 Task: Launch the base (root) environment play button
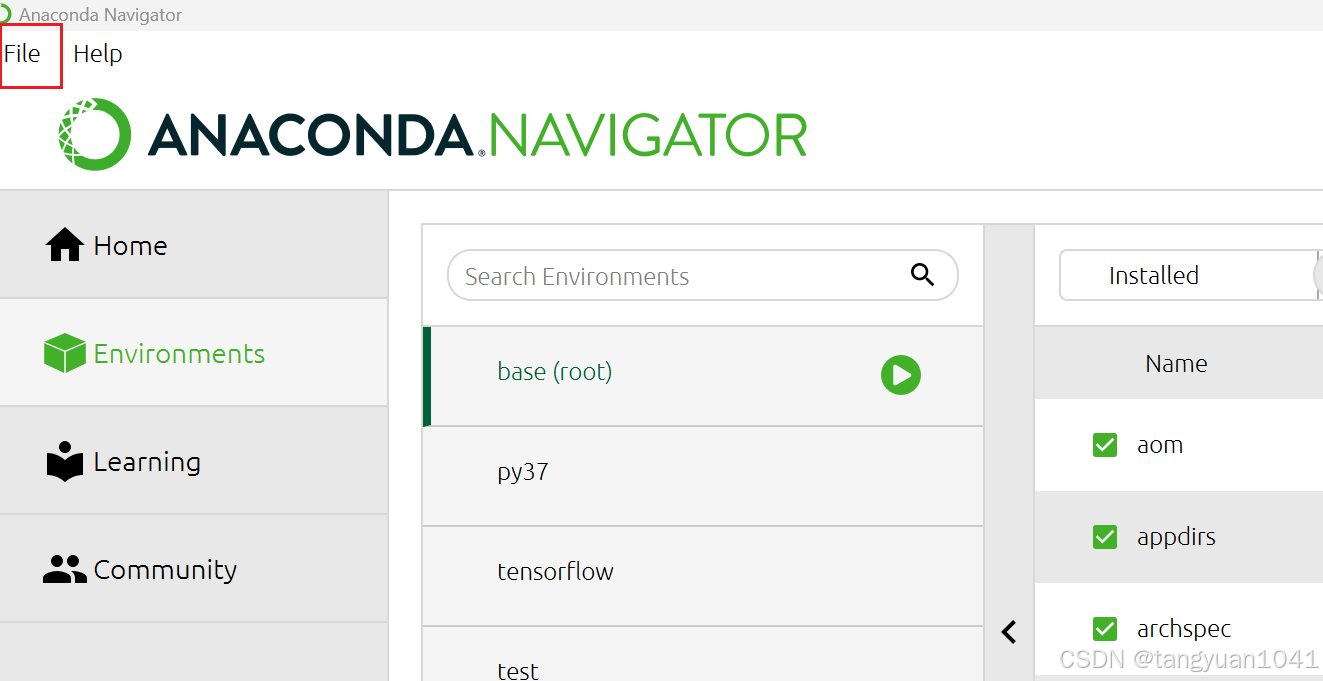point(900,374)
